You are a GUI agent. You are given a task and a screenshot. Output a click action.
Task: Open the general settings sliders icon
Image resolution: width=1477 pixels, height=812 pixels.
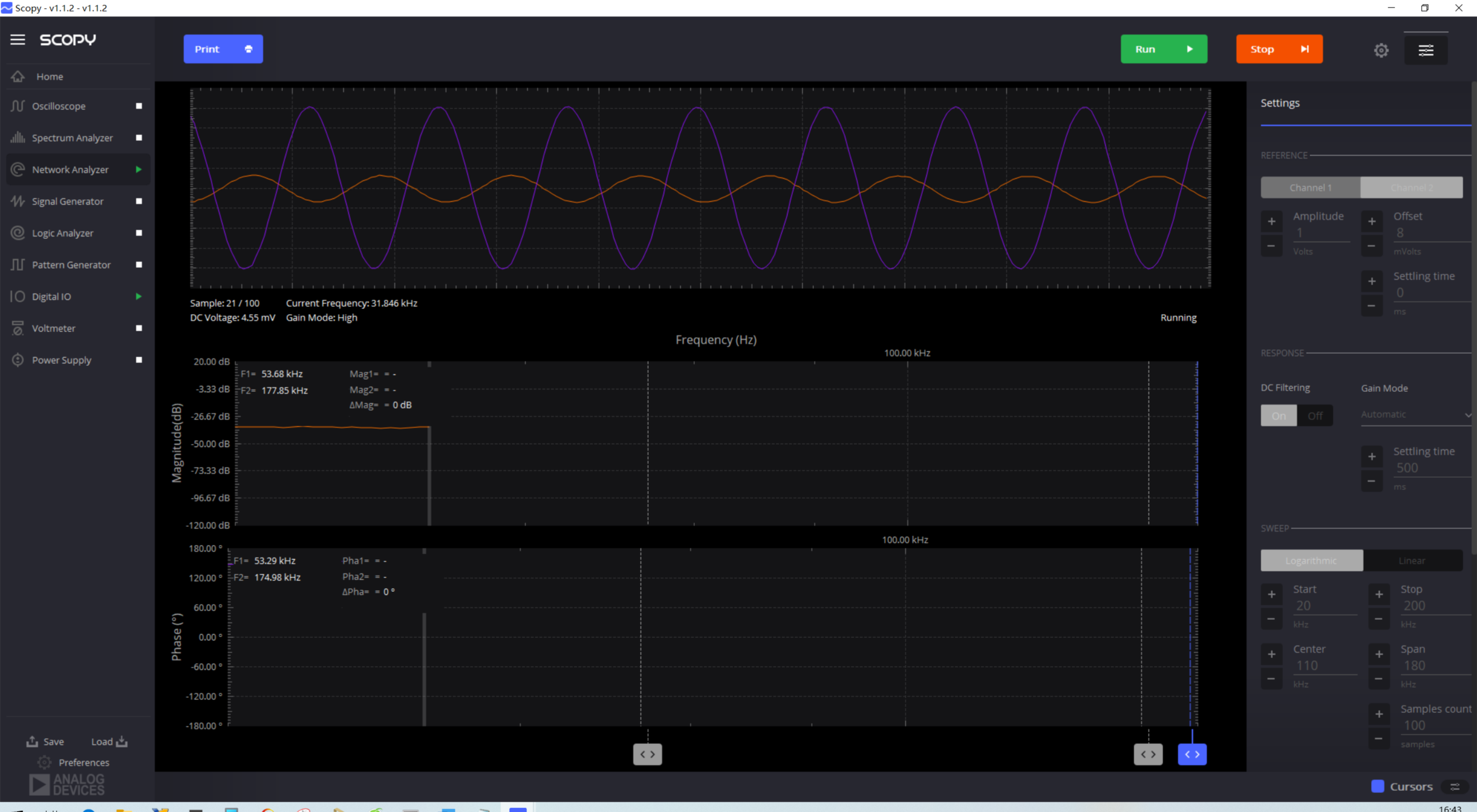[1426, 50]
